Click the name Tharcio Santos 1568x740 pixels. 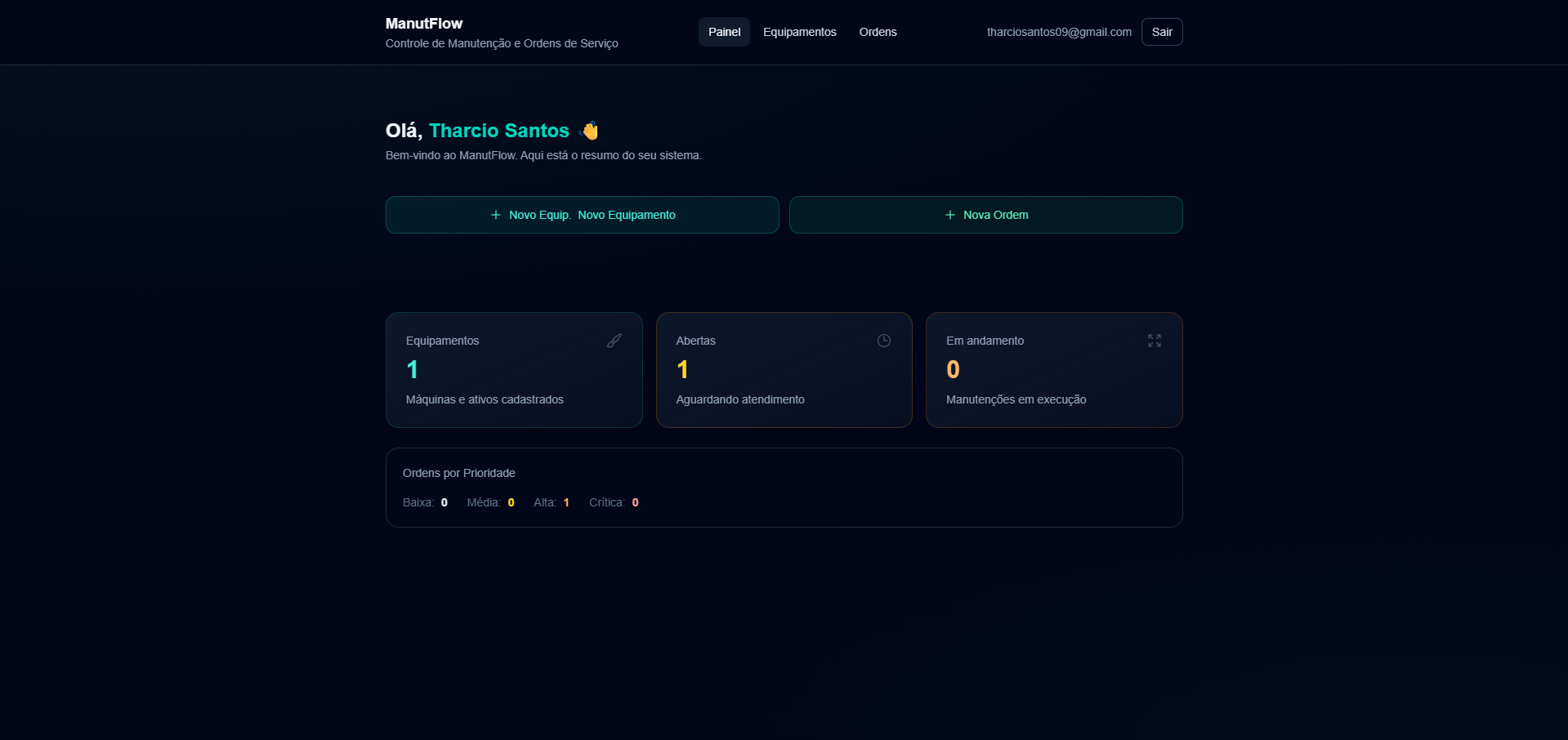click(x=499, y=131)
